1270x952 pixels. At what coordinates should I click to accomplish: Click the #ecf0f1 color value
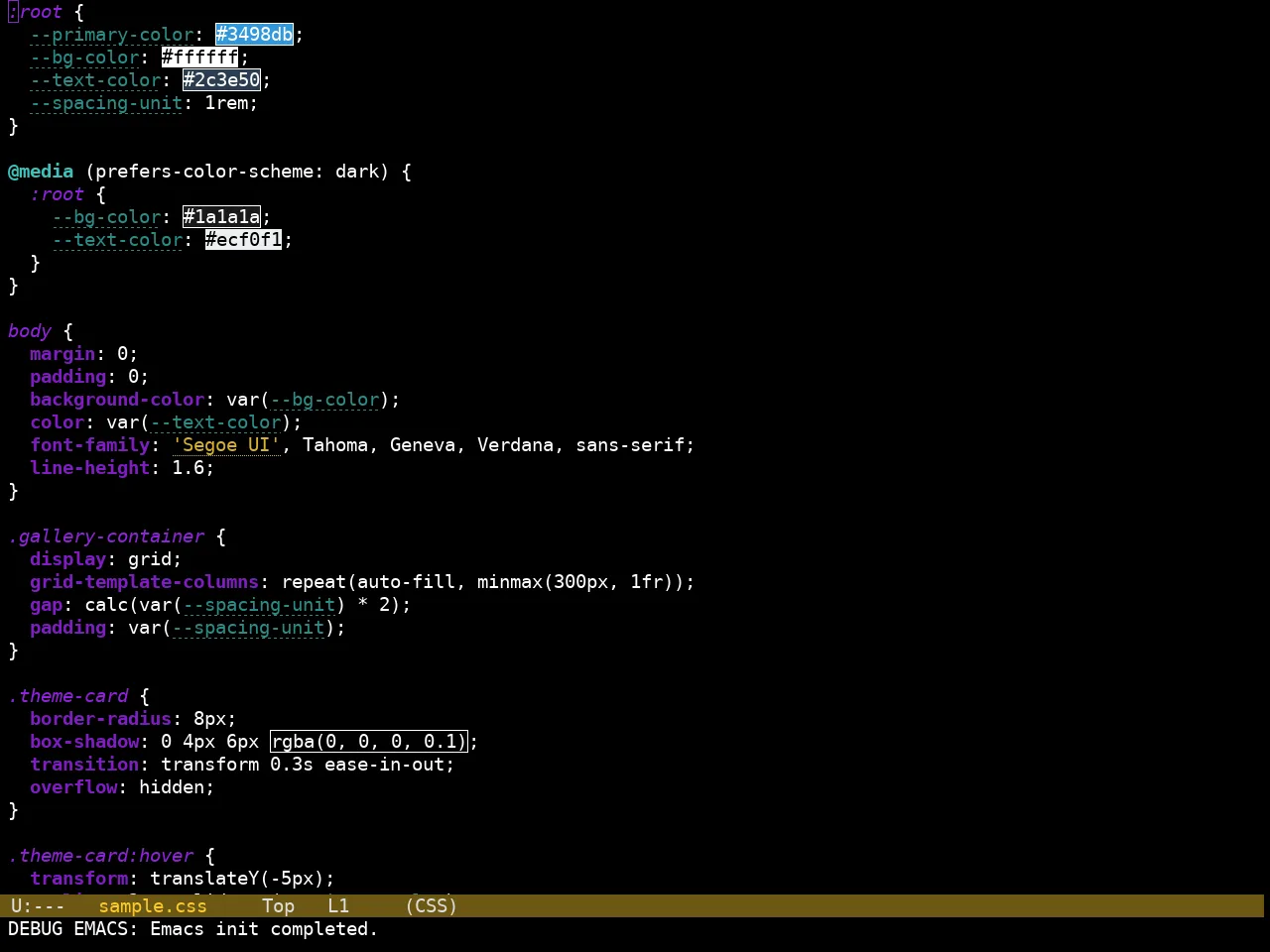point(243,240)
